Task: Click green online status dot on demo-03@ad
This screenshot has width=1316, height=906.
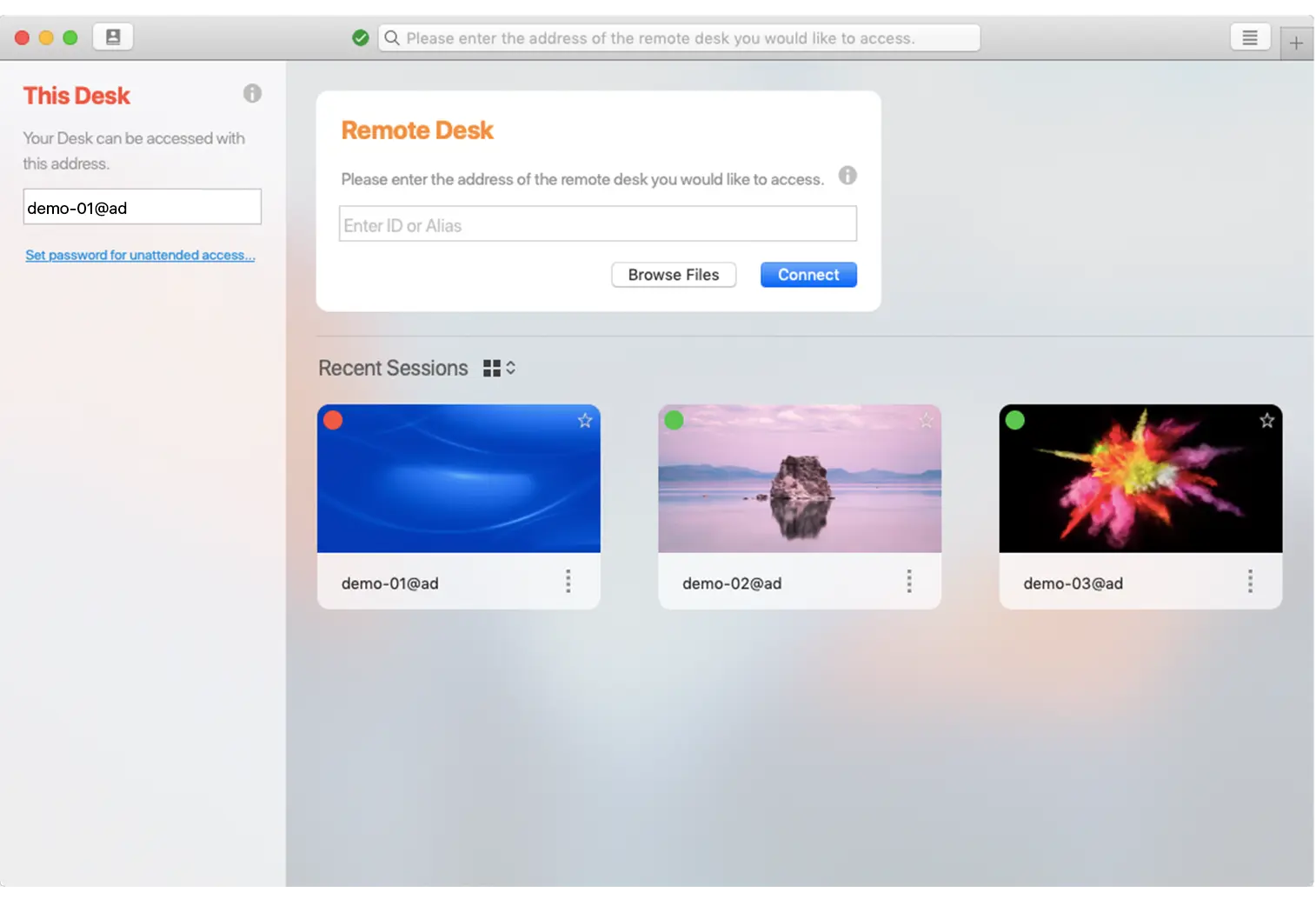Action: click(x=1014, y=421)
